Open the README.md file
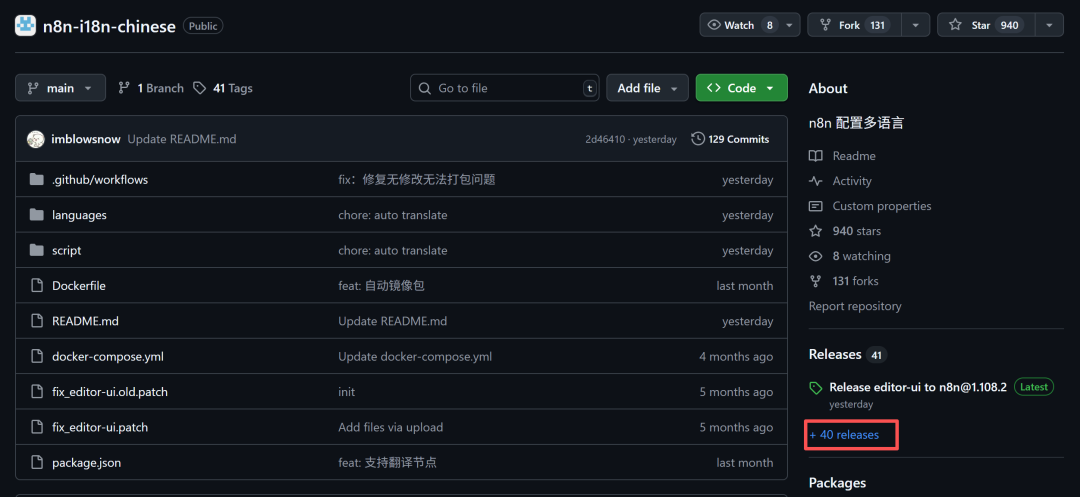This screenshot has width=1080, height=497. coord(85,321)
